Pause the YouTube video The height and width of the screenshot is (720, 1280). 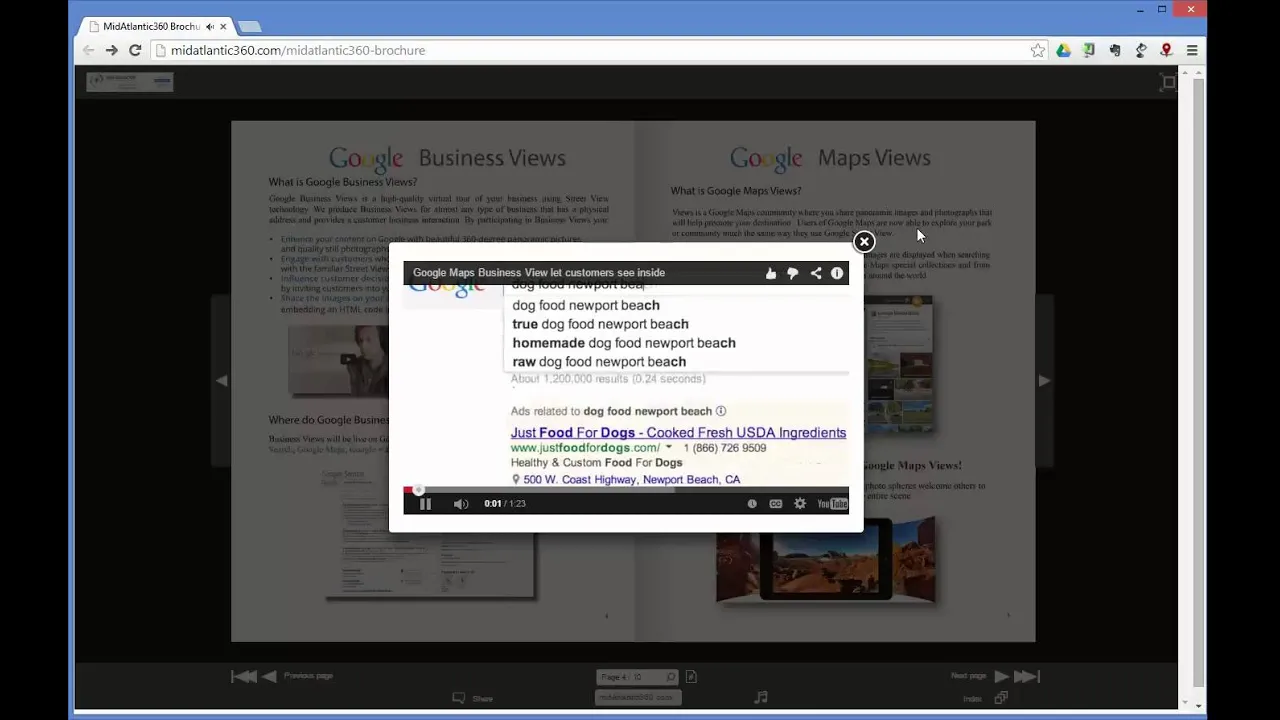tap(425, 504)
